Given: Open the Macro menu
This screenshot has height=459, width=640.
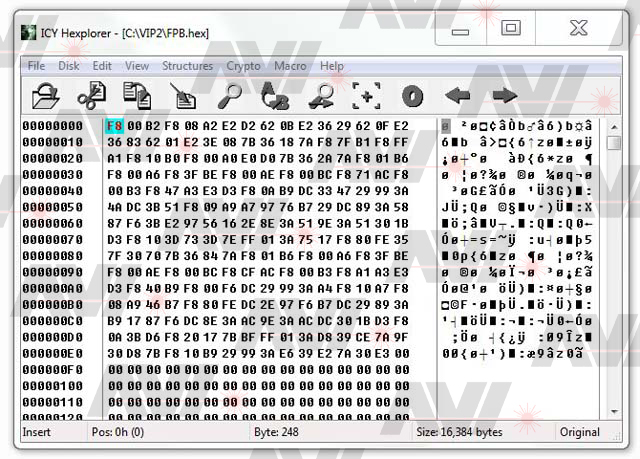Looking at the screenshot, I should 290,66.
